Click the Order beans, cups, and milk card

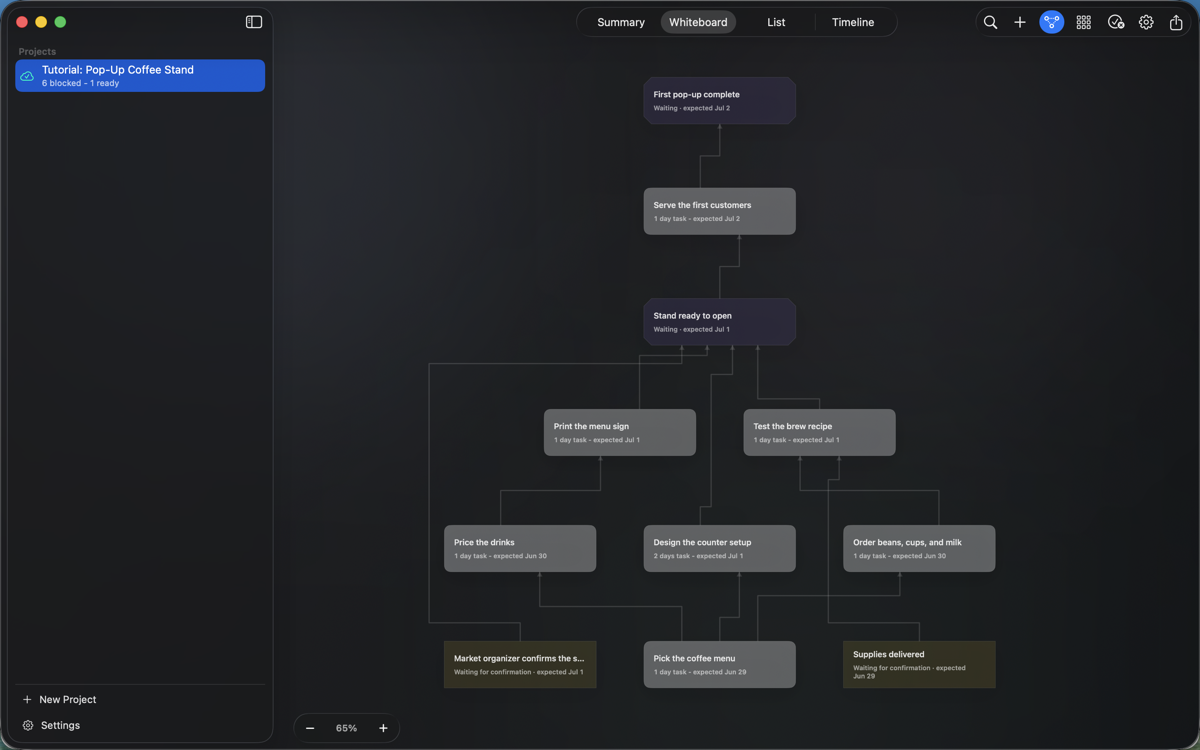pos(919,548)
